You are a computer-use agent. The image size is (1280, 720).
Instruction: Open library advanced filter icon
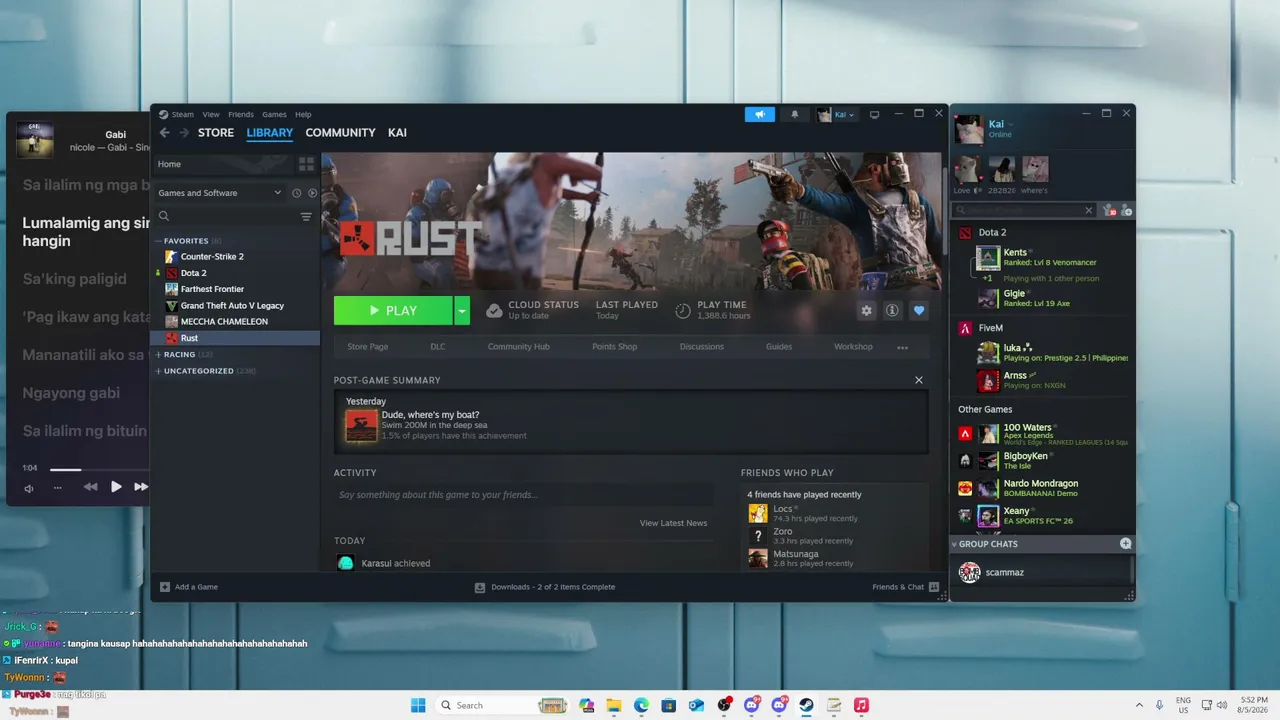coord(306,216)
